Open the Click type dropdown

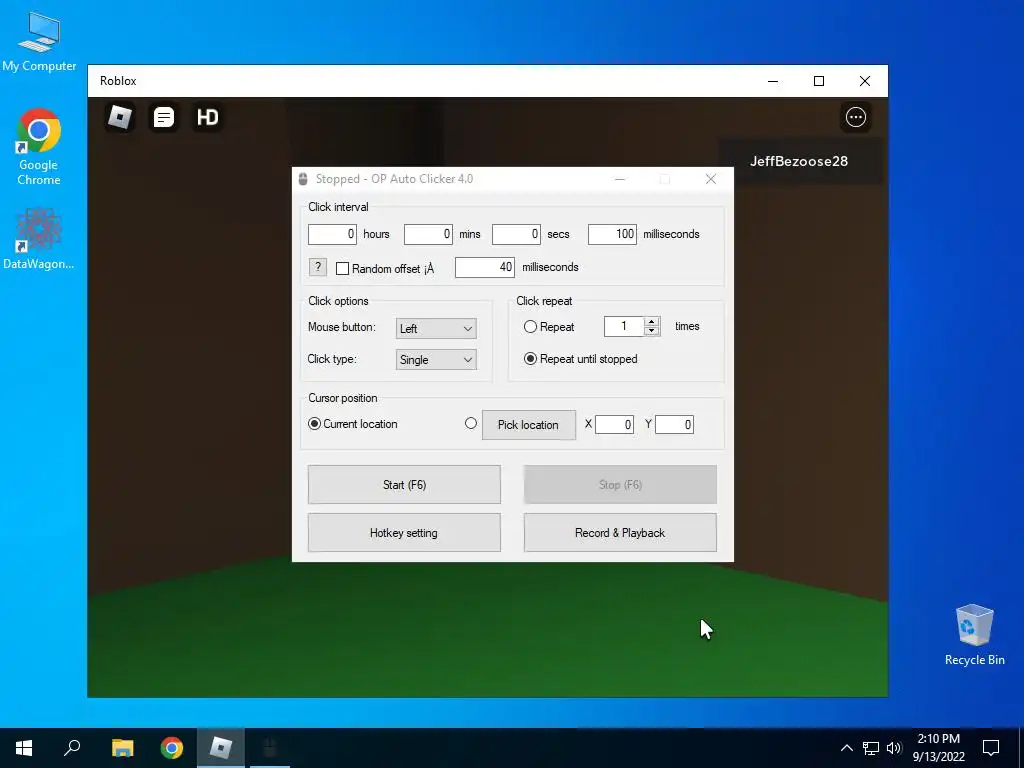tap(436, 360)
